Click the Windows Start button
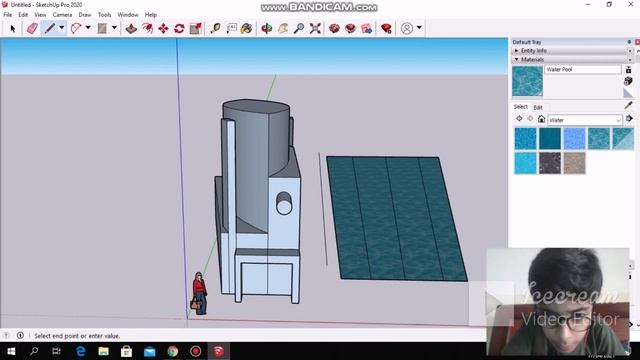 (11, 351)
